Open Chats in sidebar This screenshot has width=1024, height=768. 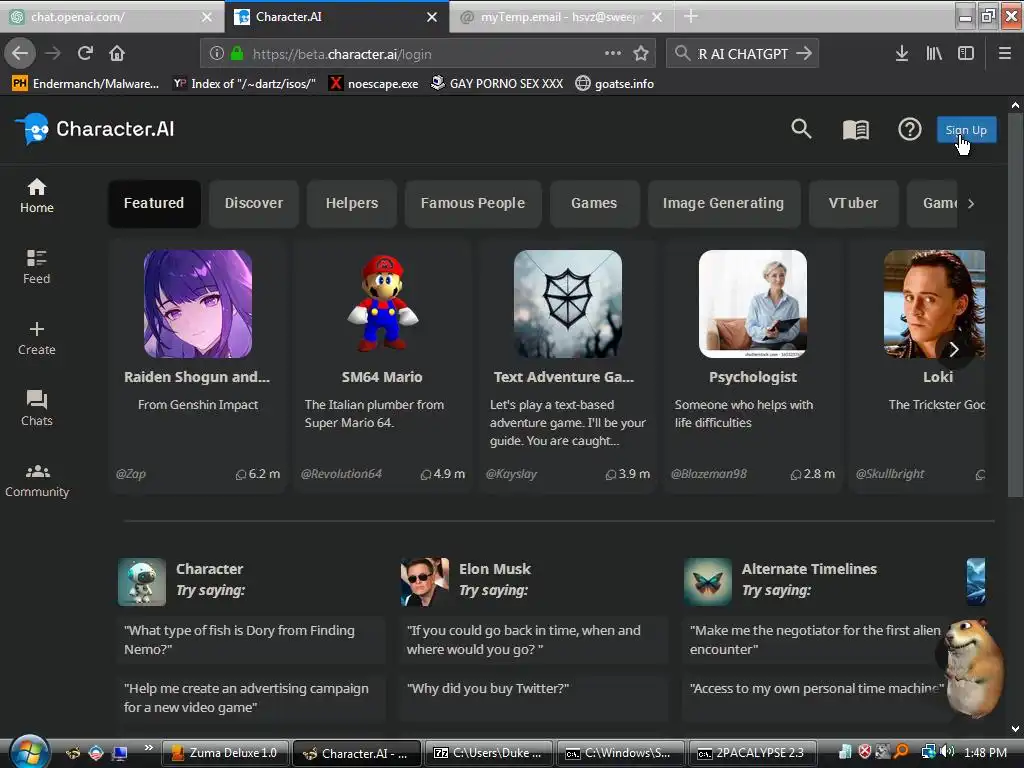coord(37,409)
